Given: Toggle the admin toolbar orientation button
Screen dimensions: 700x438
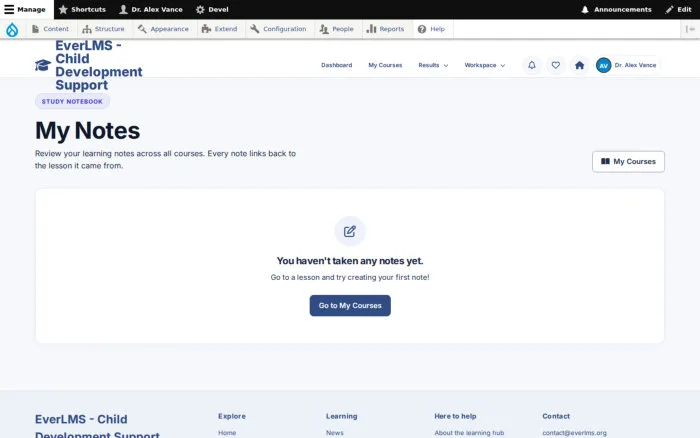Looking at the screenshot, I should [x=690, y=29].
